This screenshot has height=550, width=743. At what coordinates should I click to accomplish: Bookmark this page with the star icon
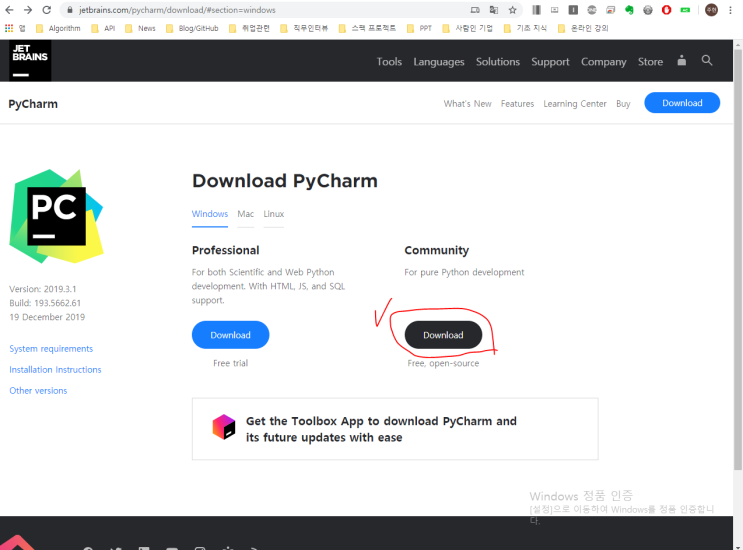[x=512, y=10]
